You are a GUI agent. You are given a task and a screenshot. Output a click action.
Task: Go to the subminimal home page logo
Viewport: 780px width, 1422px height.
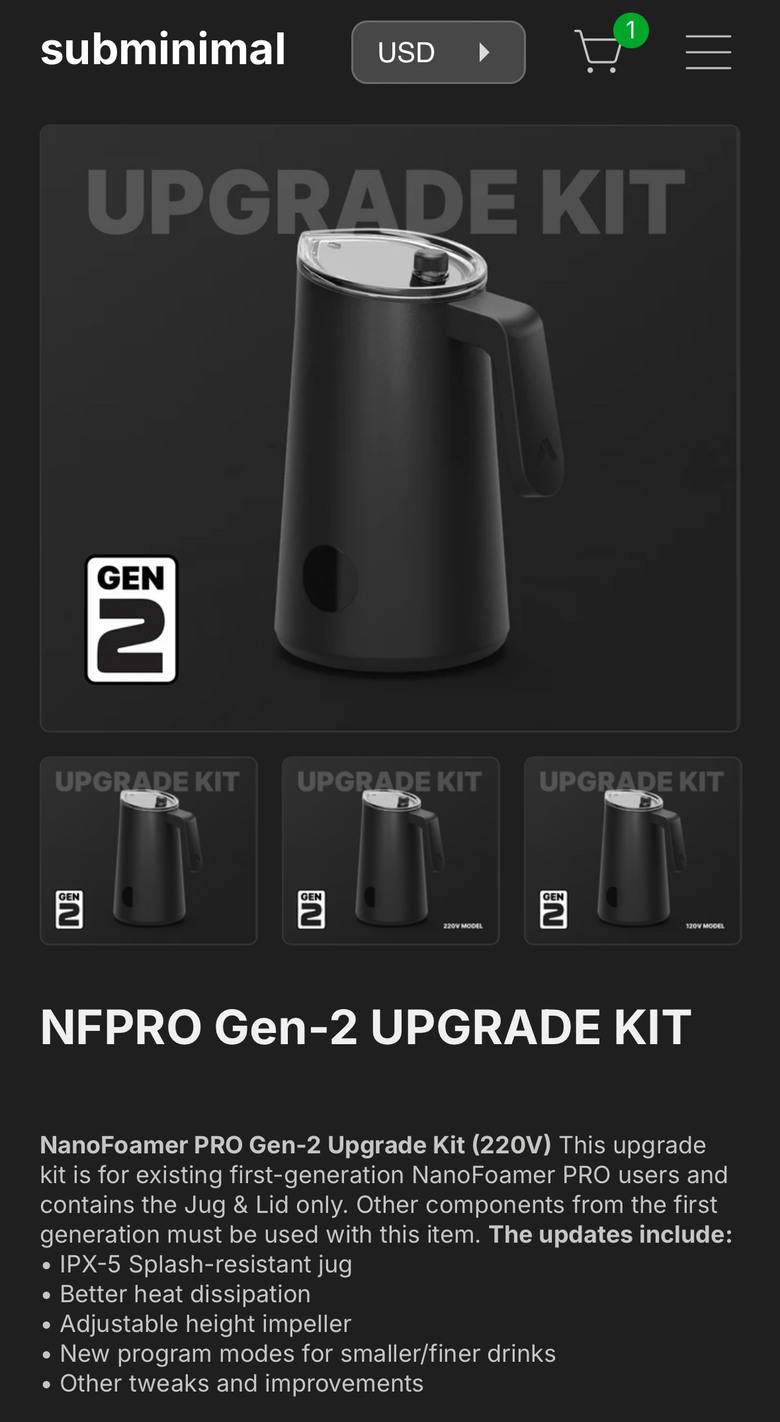(163, 50)
